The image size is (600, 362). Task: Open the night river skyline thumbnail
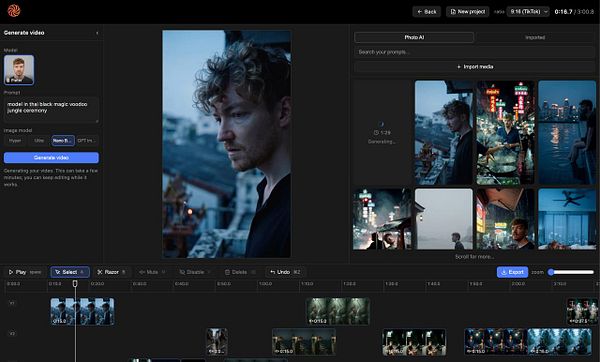(x=567, y=132)
